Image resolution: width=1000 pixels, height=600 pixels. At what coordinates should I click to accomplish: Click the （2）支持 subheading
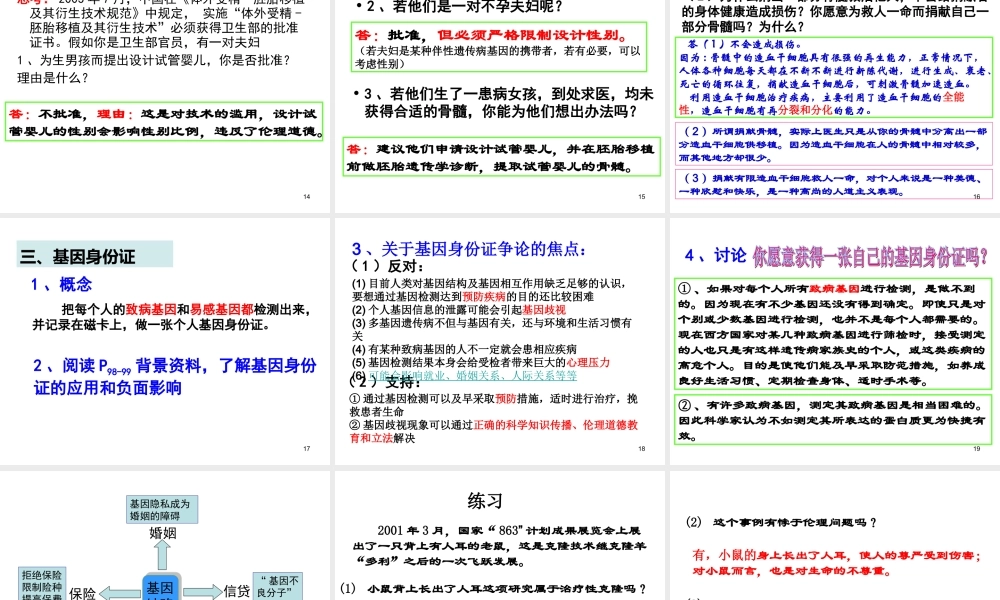coord(385,382)
